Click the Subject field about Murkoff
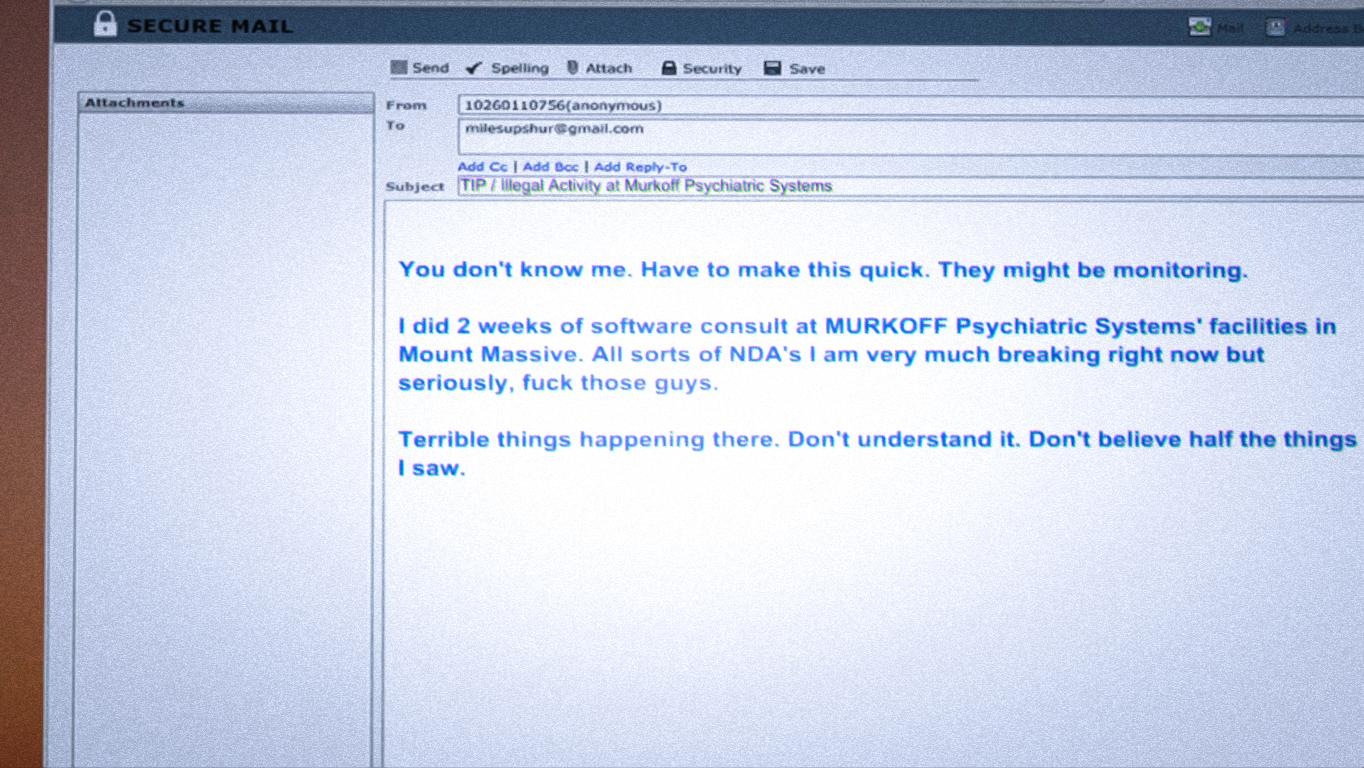Screen dimensions: 1364x768 click(911, 186)
